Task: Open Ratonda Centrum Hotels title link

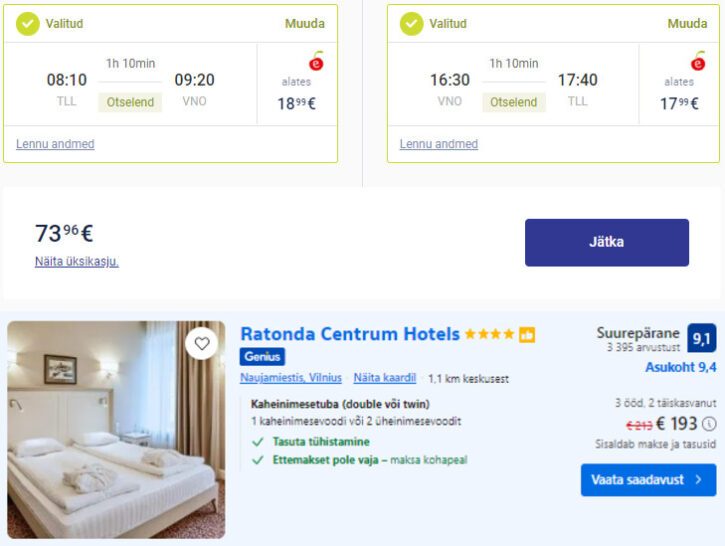Action: [350, 334]
